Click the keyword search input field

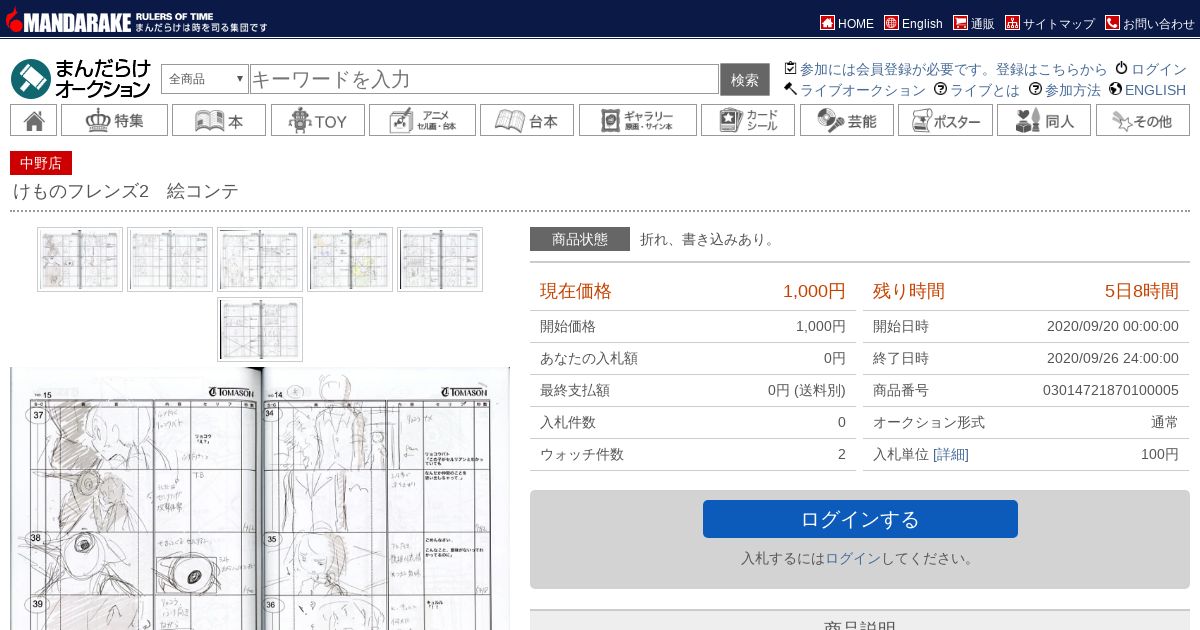pos(484,80)
